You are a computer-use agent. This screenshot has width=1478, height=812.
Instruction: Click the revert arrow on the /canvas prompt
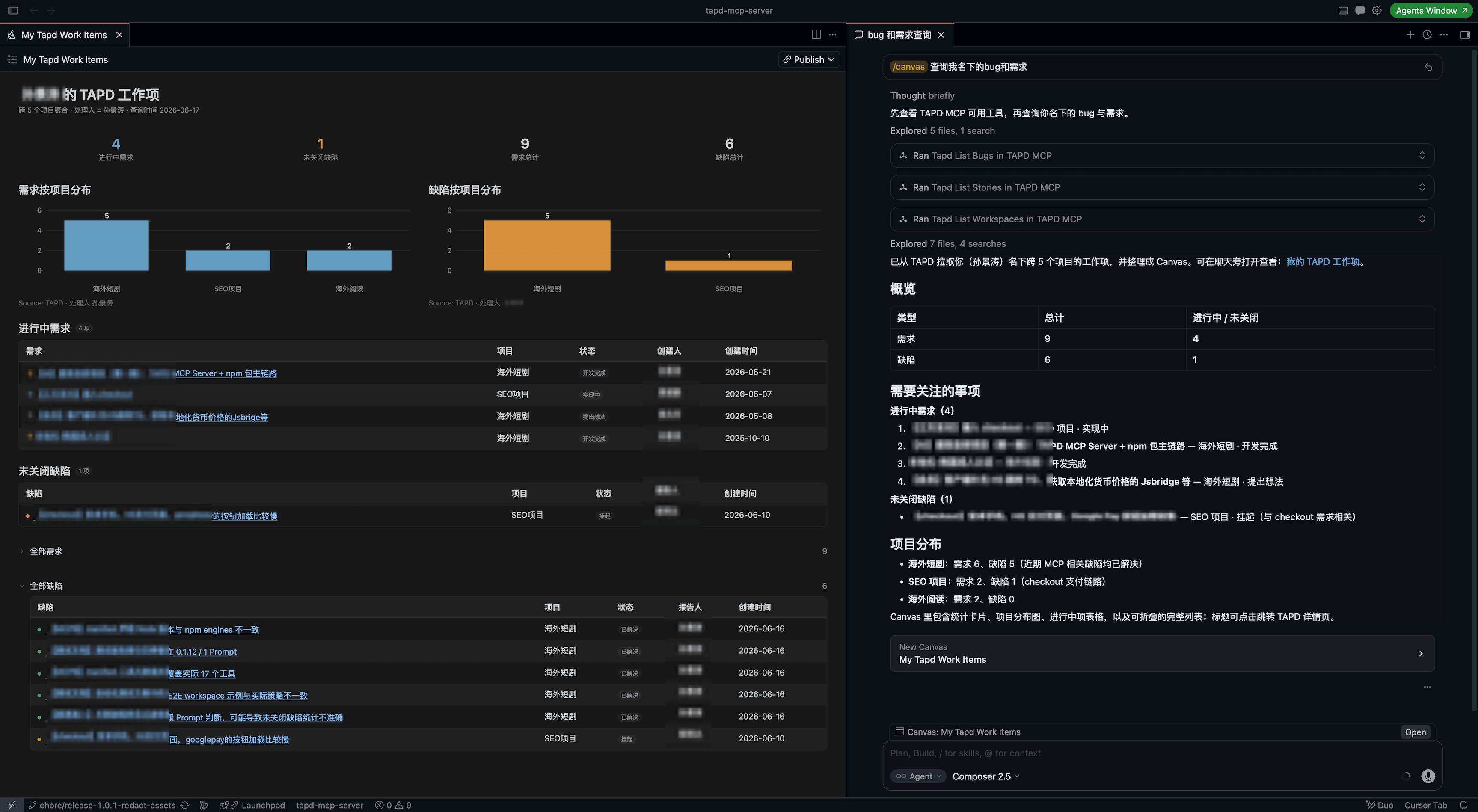point(1428,67)
